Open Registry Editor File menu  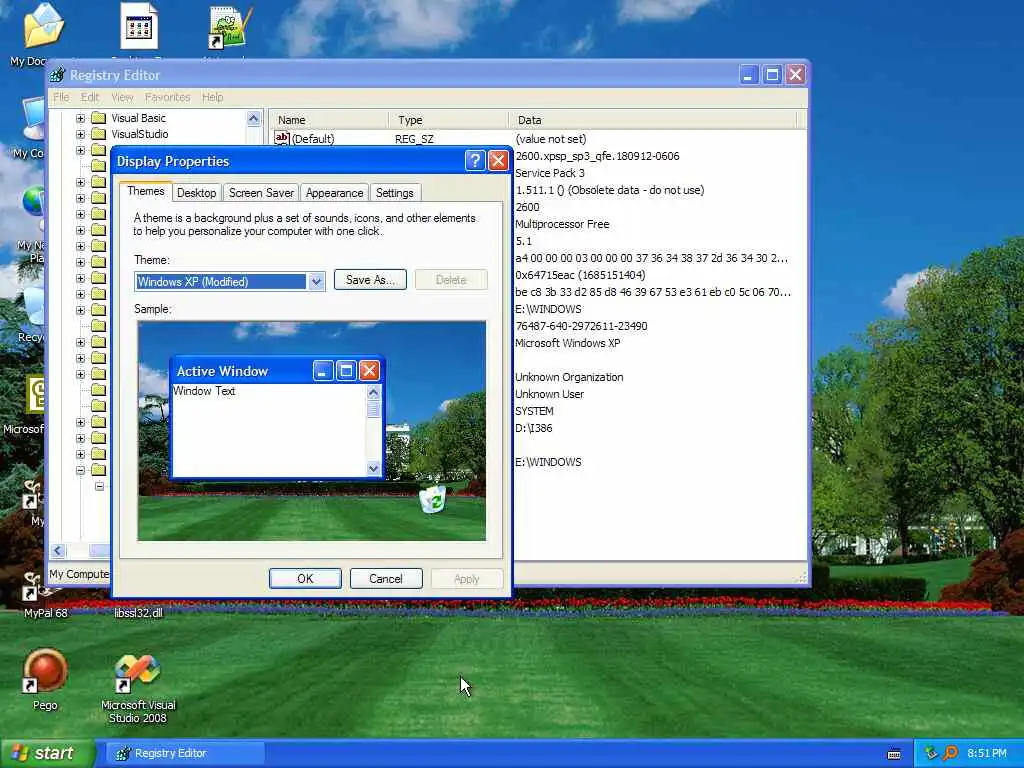coord(61,97)
